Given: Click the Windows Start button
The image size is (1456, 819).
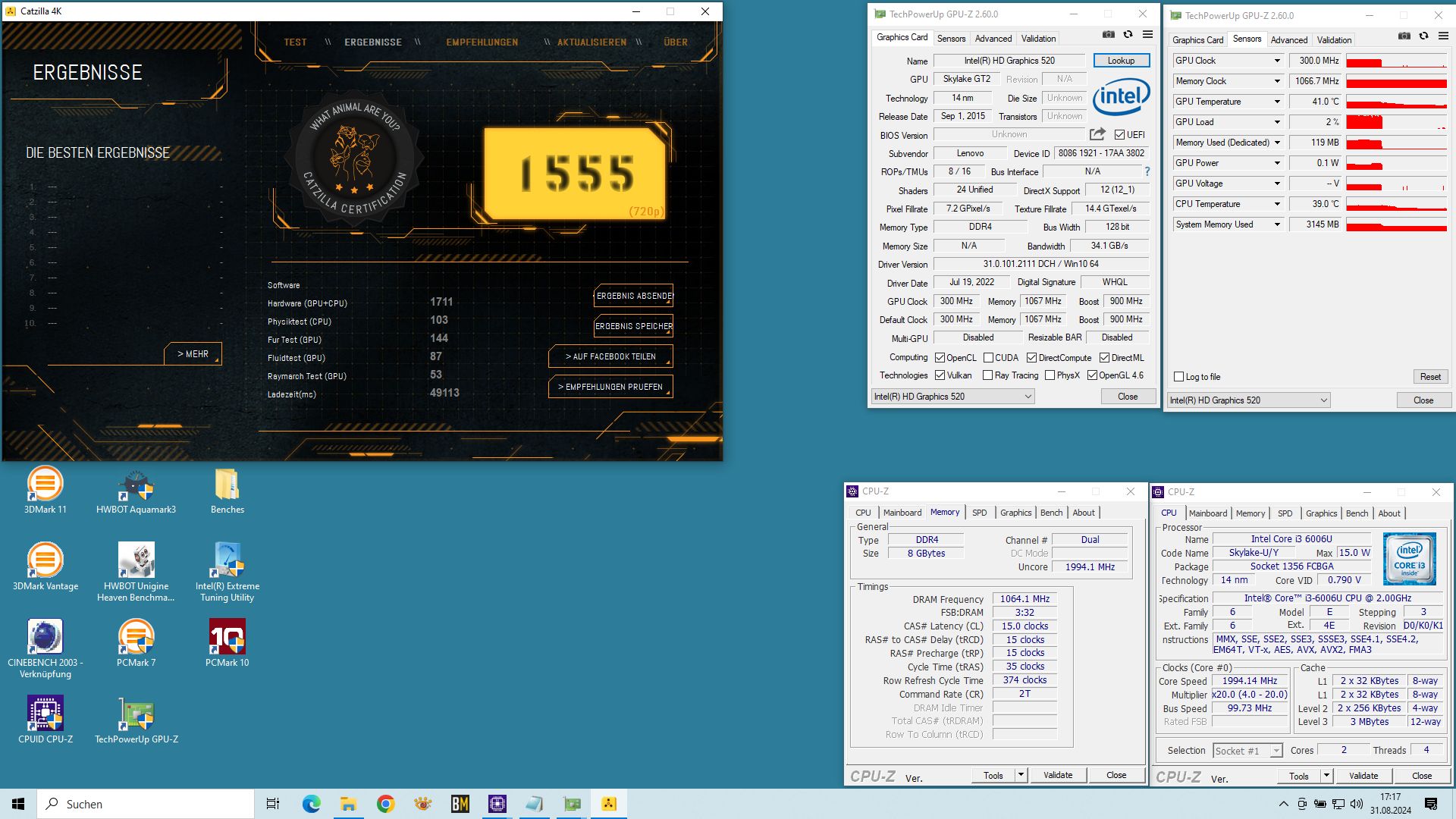Looking at the screenshot, I should pos(18,804).
